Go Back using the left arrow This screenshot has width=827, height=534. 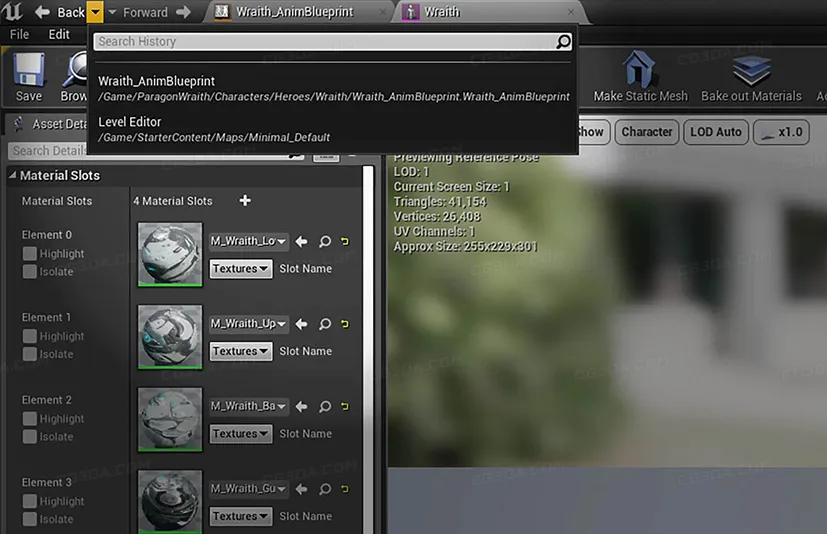tap(42, 12)
